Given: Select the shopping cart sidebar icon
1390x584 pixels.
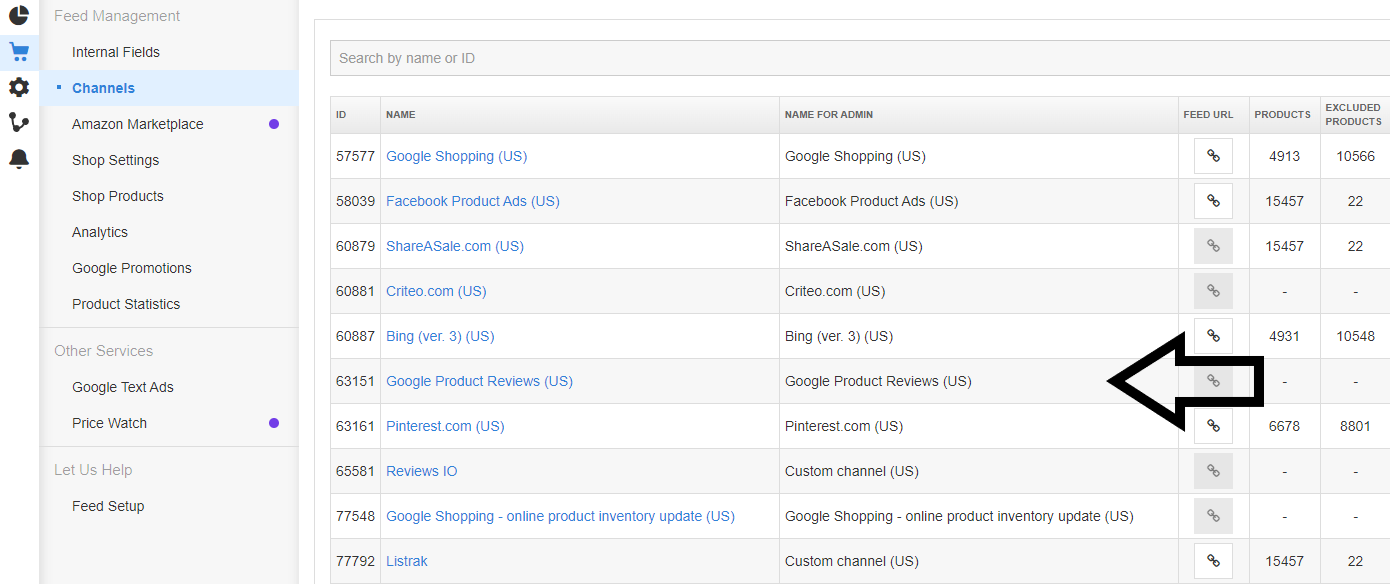Looking at the screenshot, I should (x=18, y=51).
